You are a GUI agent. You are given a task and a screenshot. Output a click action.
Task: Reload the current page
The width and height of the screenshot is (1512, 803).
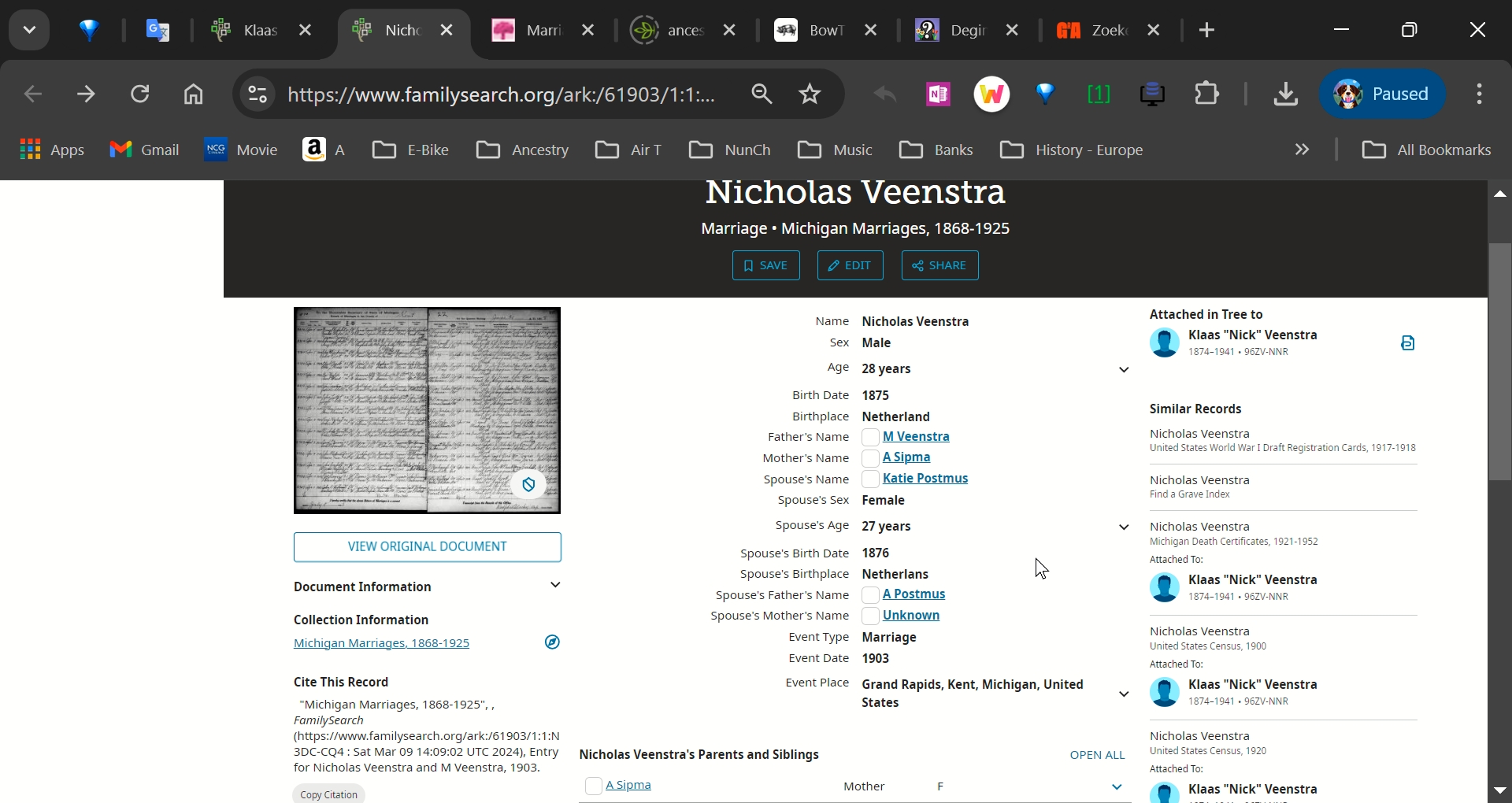tap(141, 94)
